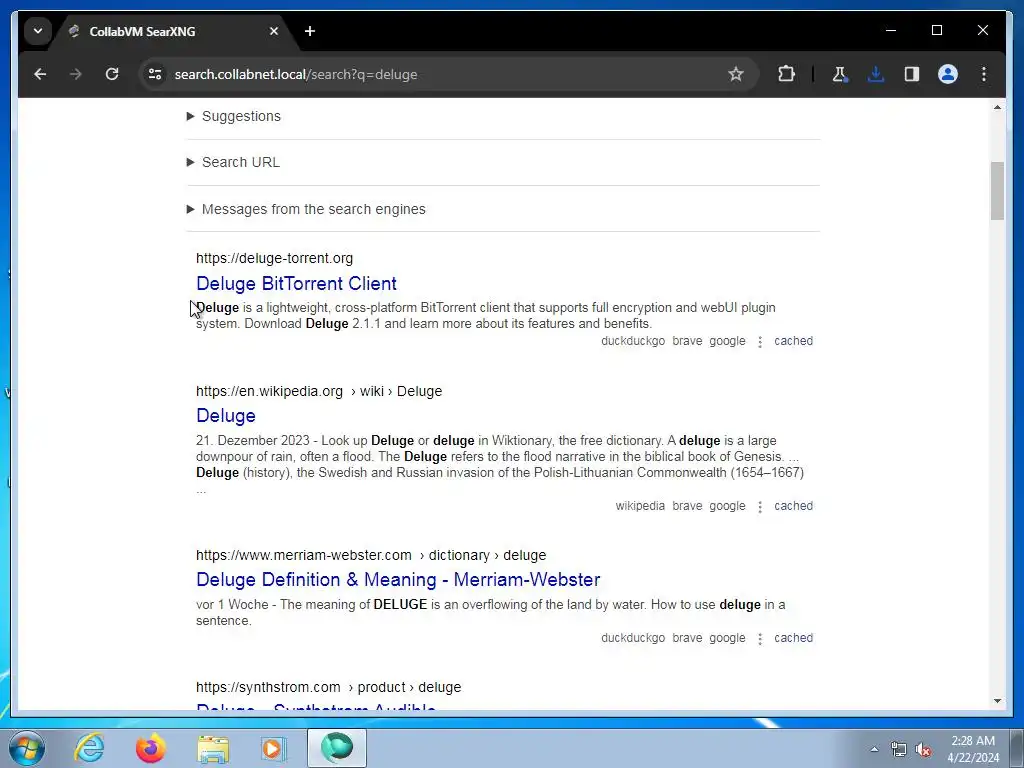
Task: Show browser downloads
Action: tap(876, 74)
